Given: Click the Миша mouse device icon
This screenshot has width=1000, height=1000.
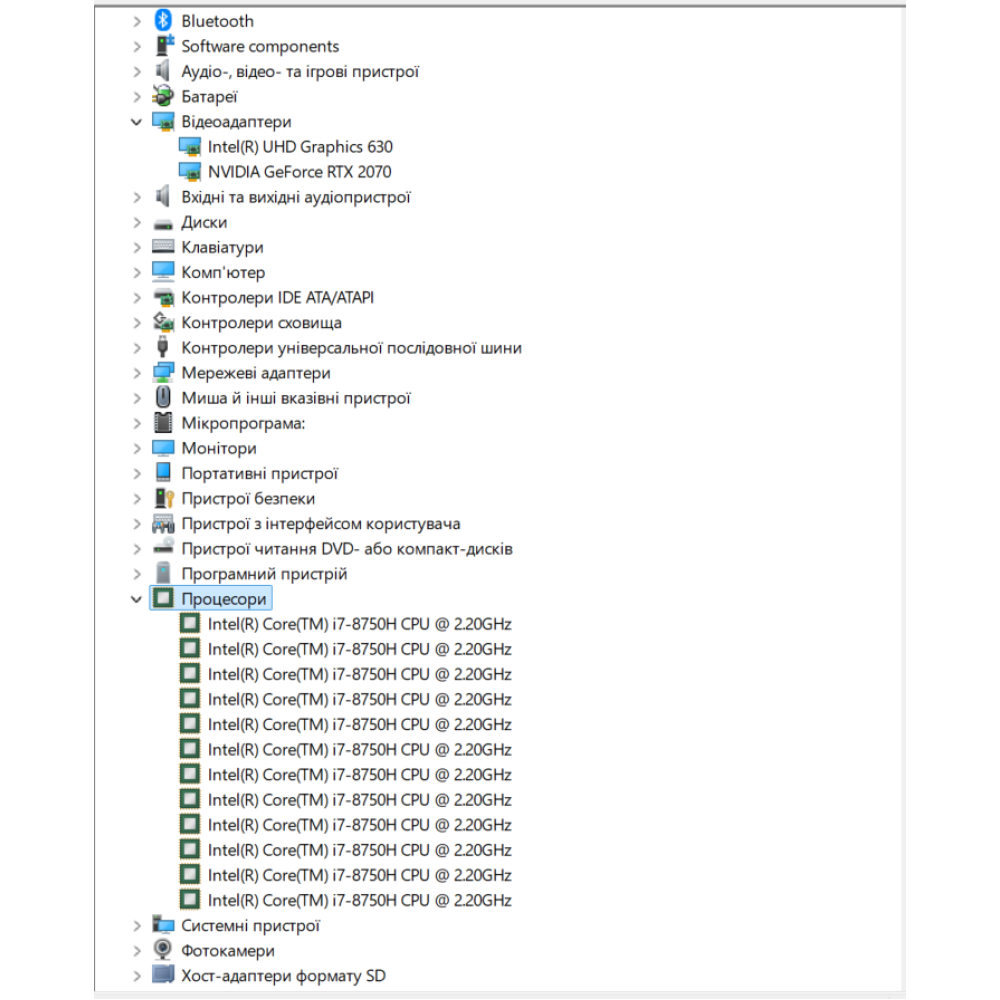Looking at the screenshot, I should coord(163,398).
